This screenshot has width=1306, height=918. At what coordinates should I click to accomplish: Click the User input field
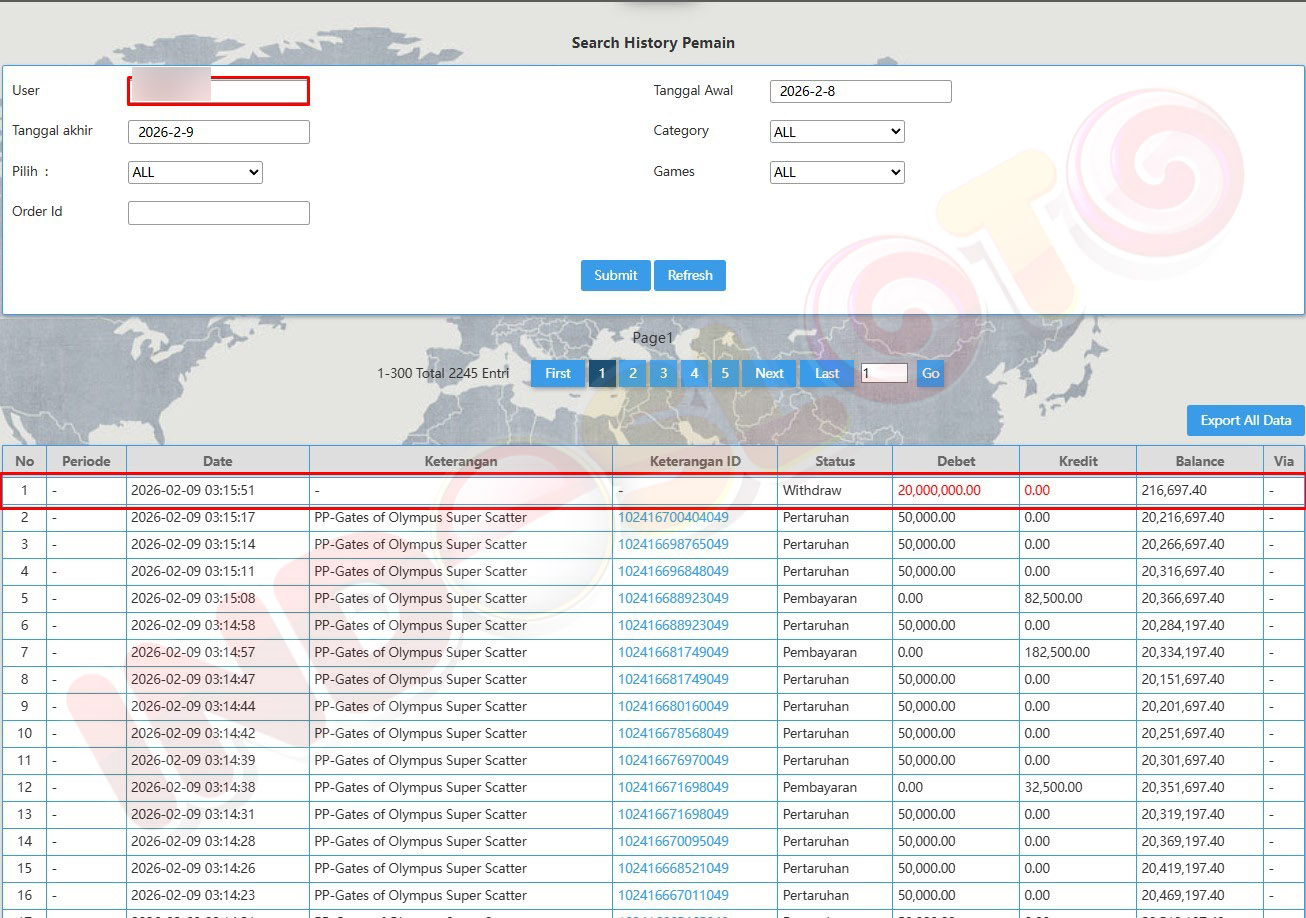pos(219,91)
